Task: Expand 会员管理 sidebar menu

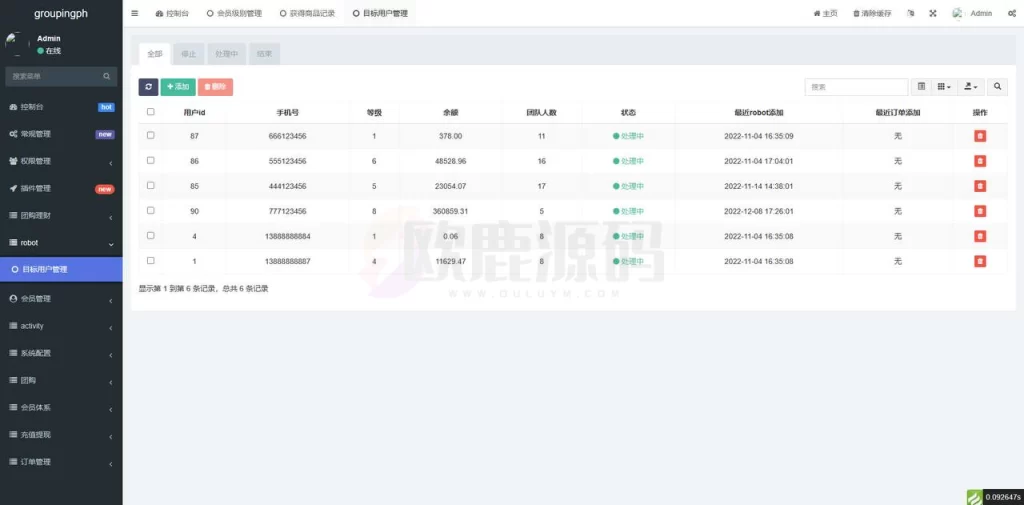Action: 61,299
